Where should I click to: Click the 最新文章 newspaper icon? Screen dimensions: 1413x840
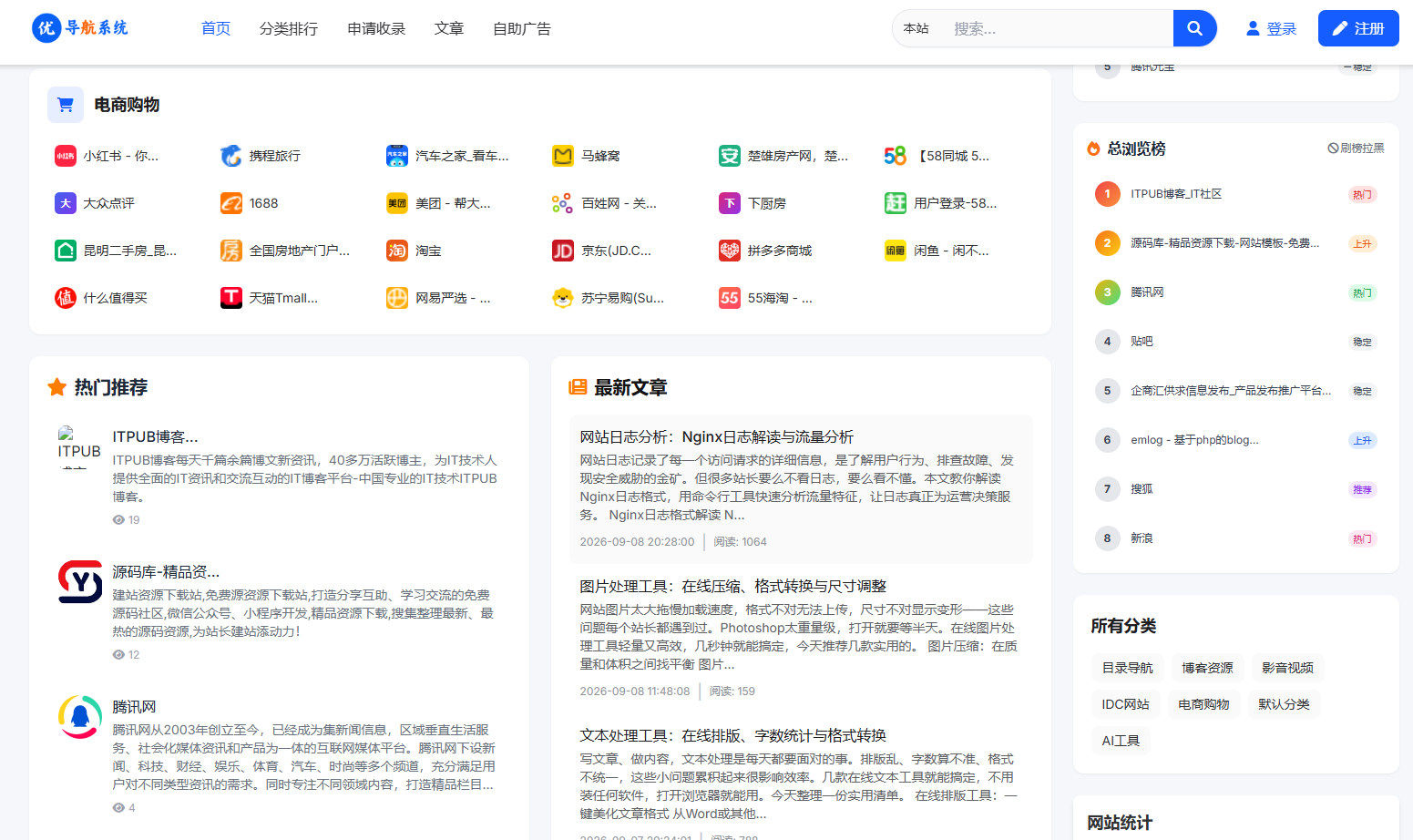578,387
